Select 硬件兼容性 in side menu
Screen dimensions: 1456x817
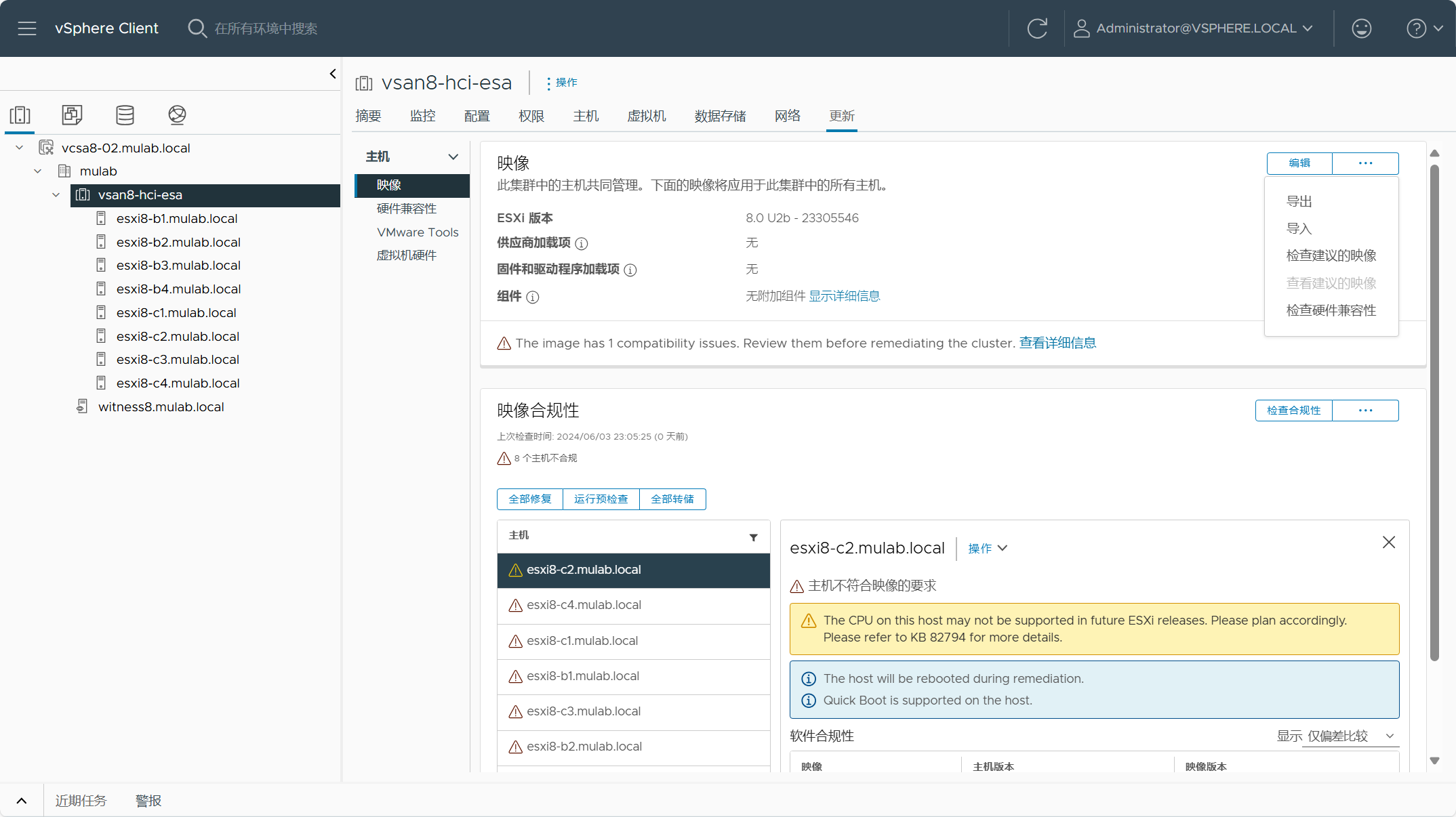coord(407,209)
